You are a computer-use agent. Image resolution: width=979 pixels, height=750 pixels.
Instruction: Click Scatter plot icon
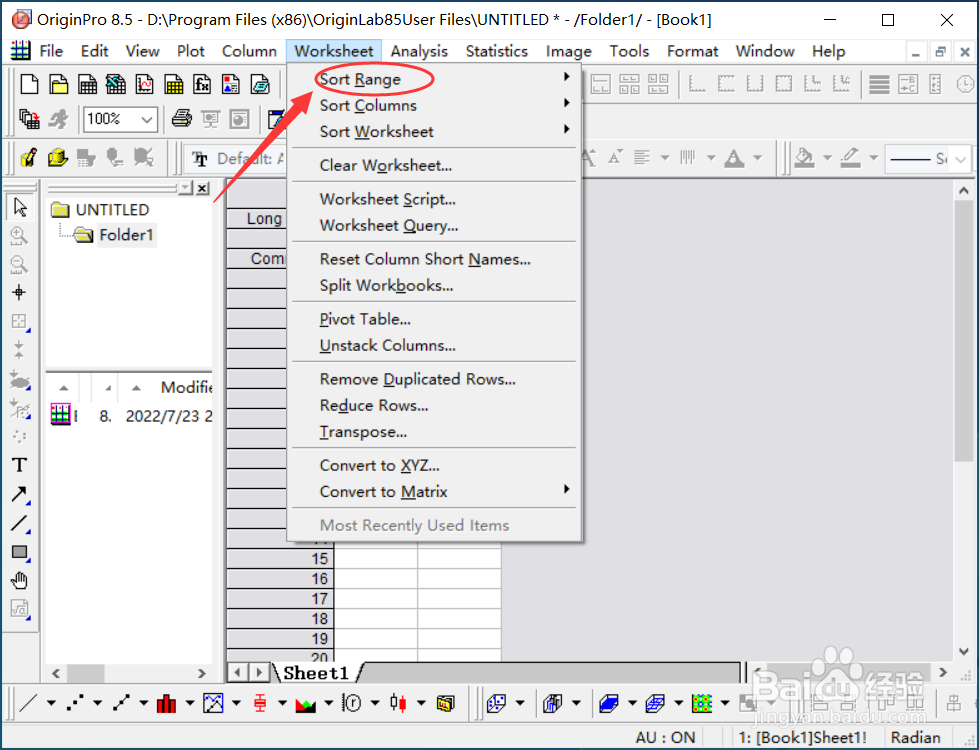point(75,703)
